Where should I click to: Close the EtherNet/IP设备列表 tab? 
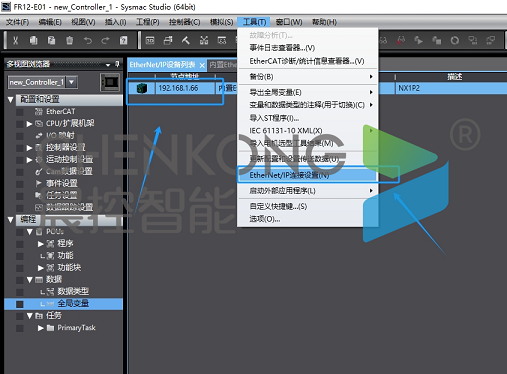point(202,65)
